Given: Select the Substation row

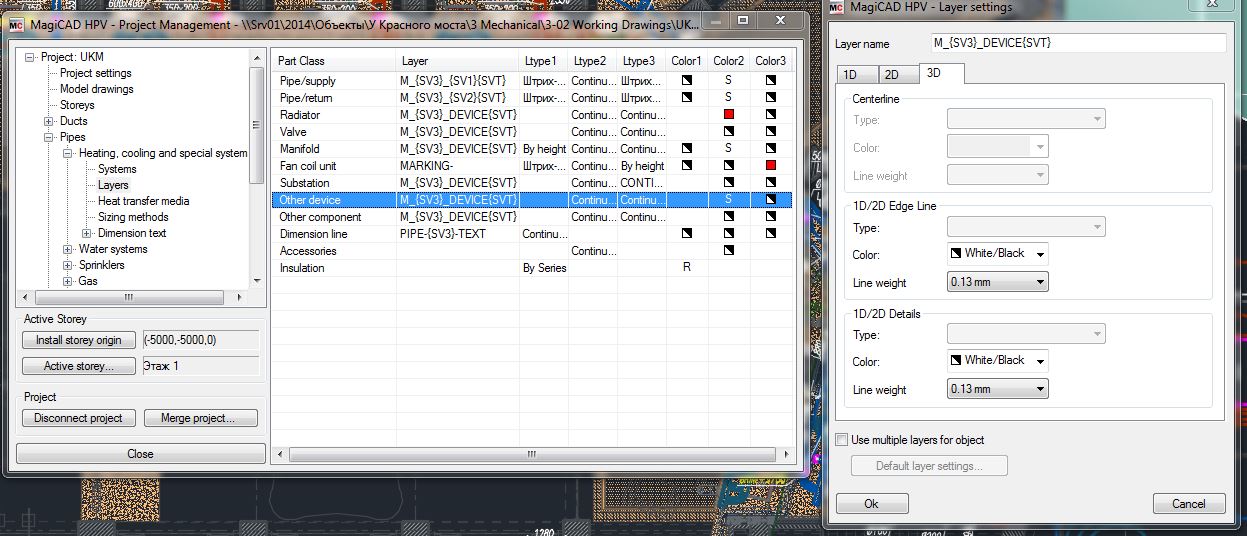Looking at the screenshot, I should [x=532, y=183].
